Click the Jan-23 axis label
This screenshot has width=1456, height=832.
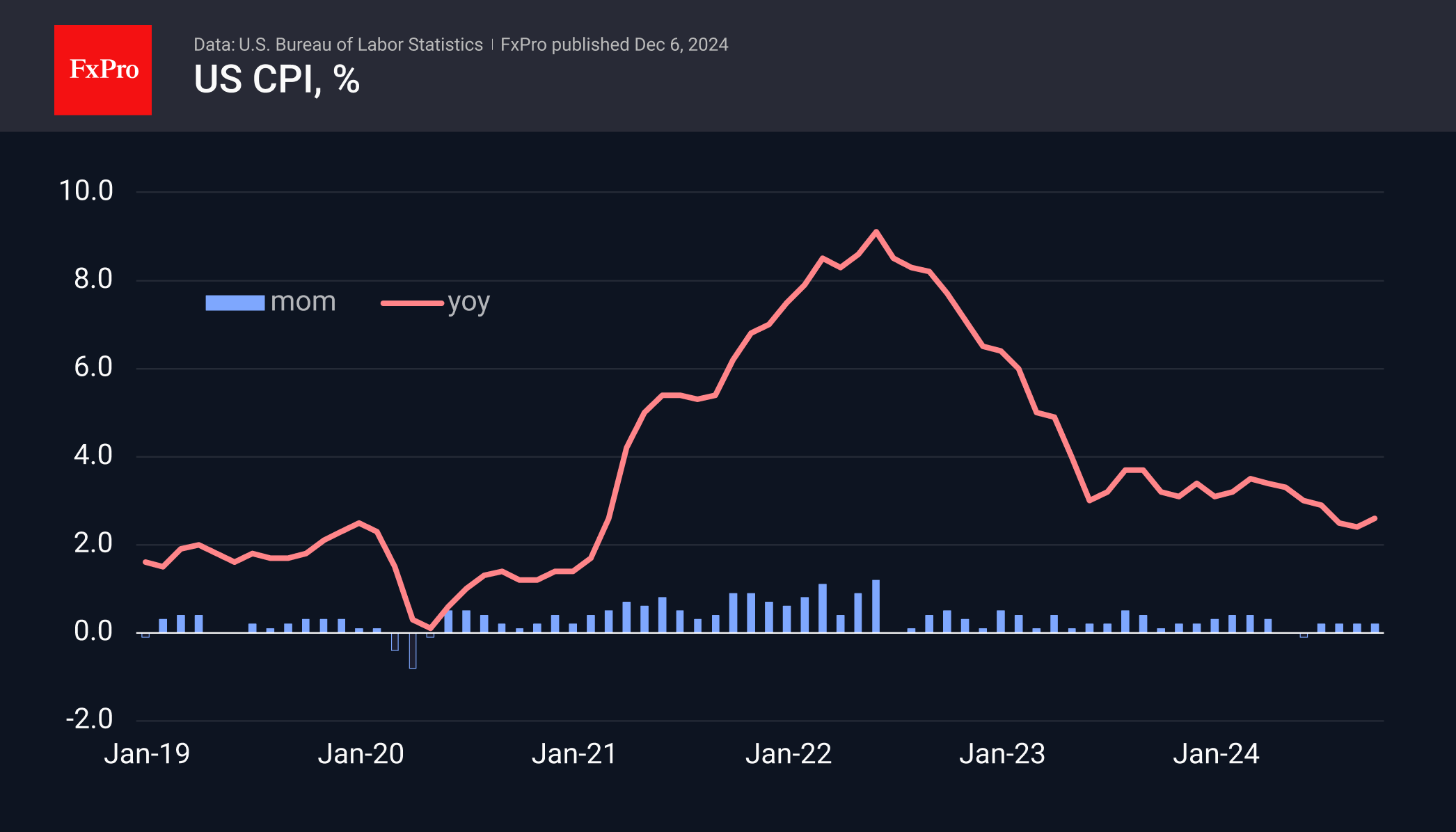(x=1002, y=754)
